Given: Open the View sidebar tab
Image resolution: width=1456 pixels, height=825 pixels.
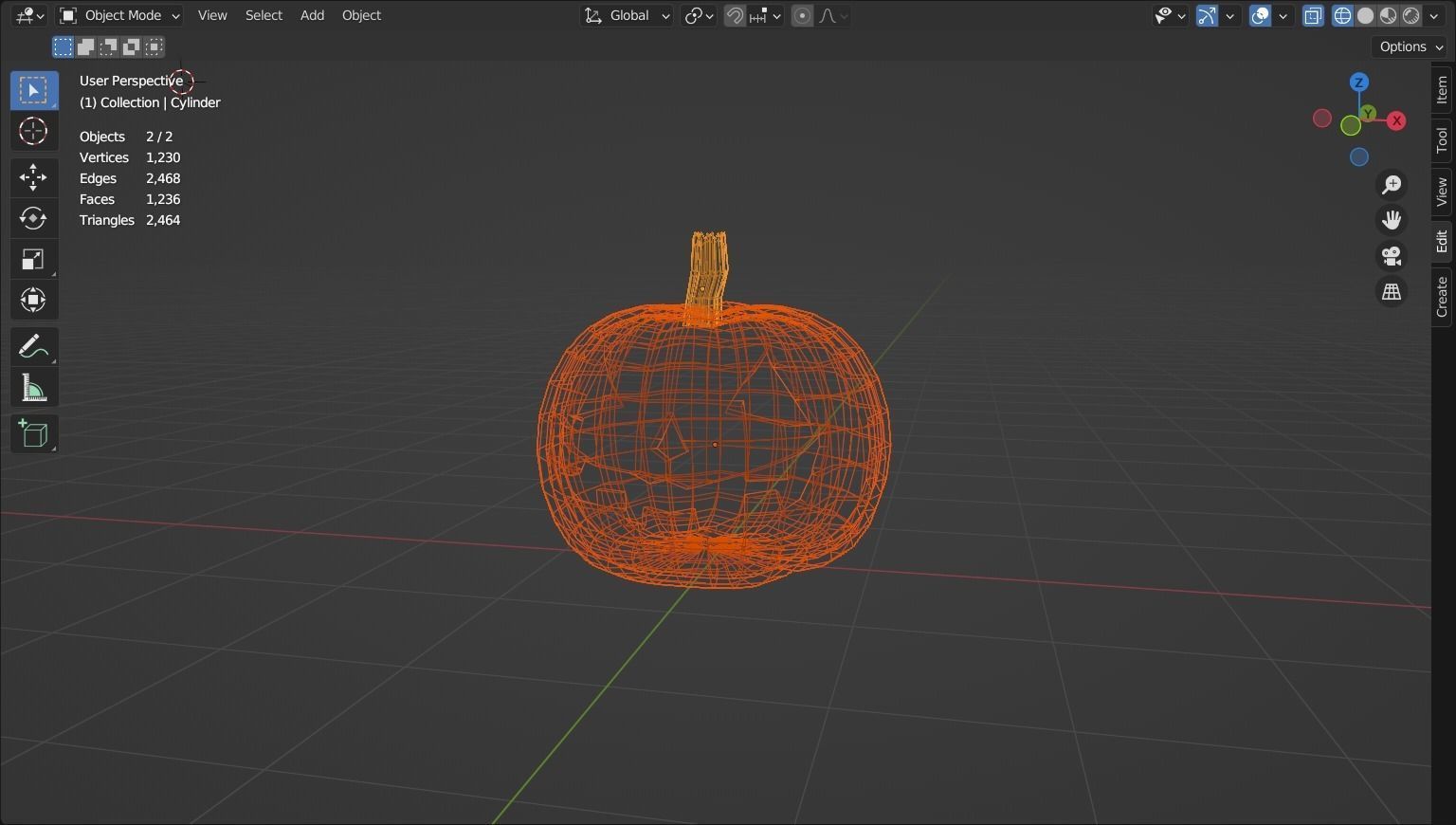Looking at the screenshot, I should point(1441,190).
